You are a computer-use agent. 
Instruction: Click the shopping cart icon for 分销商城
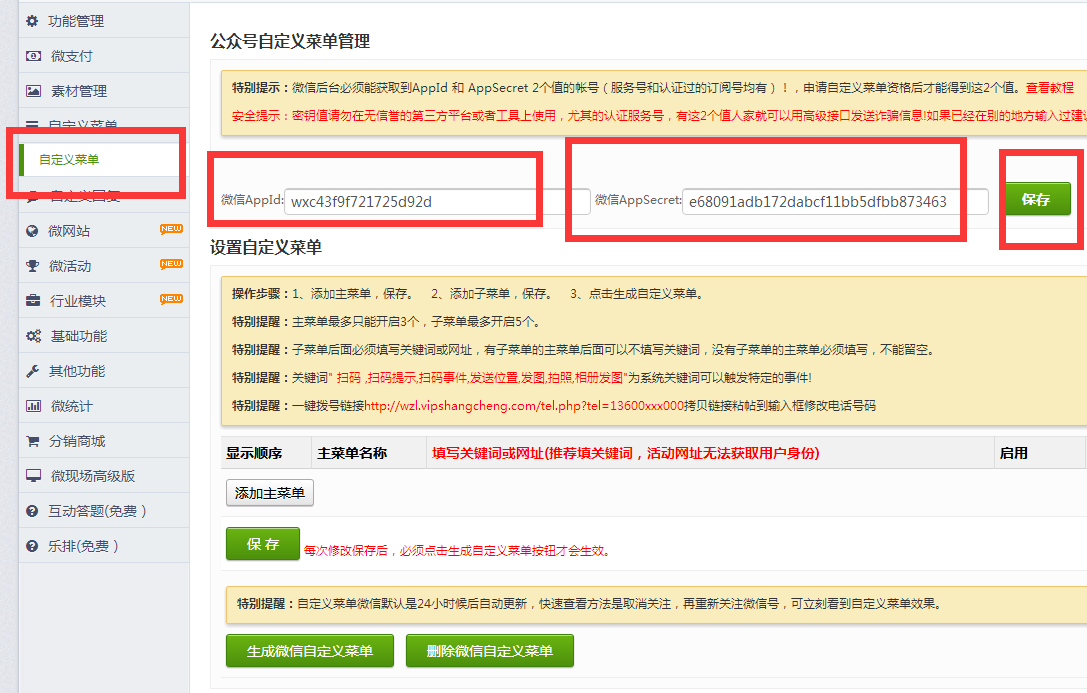point(33,441)
